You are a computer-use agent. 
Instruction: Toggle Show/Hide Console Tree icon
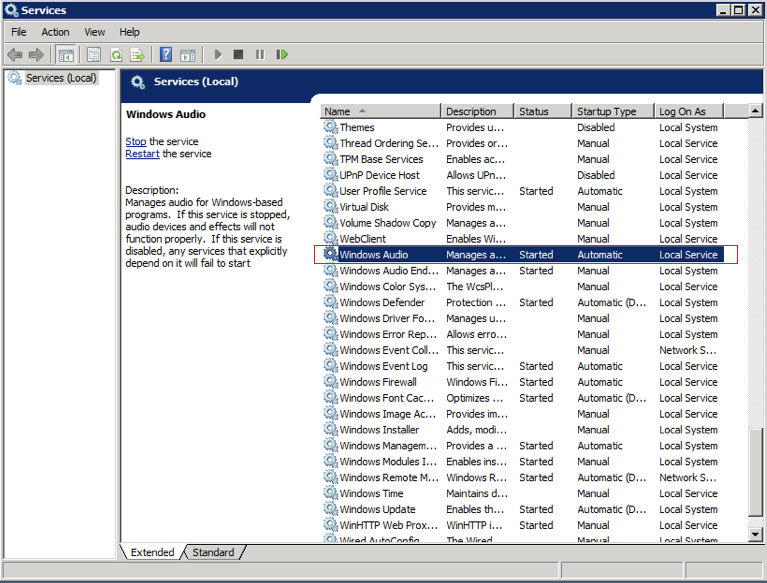66,54
